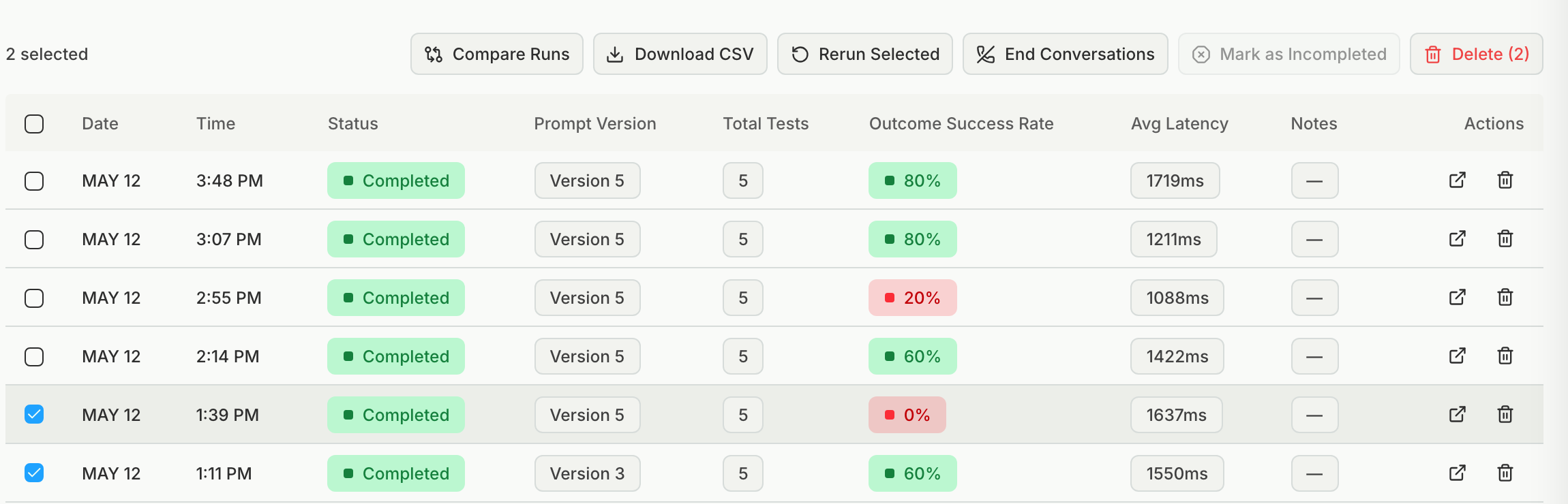Click the 1088ms latency value
This screenshot has width=1568, height=504.
(1177, 298)
